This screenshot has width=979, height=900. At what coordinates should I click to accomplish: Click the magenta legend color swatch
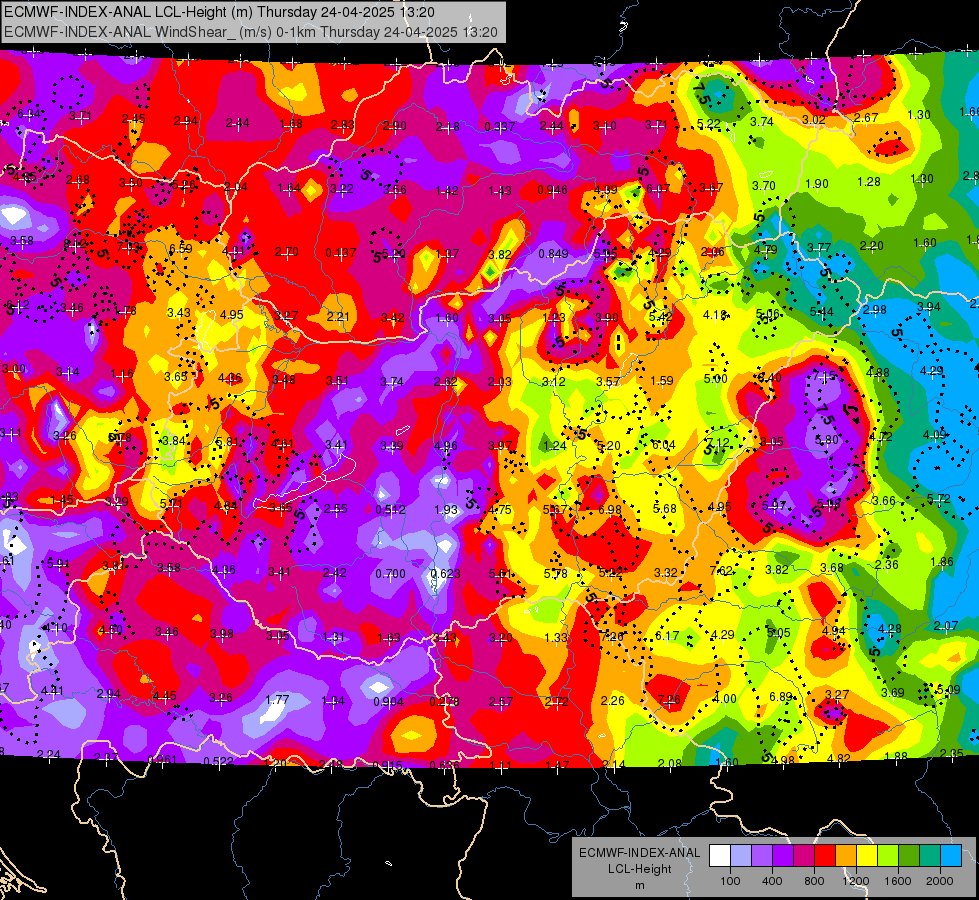(804, 856)
